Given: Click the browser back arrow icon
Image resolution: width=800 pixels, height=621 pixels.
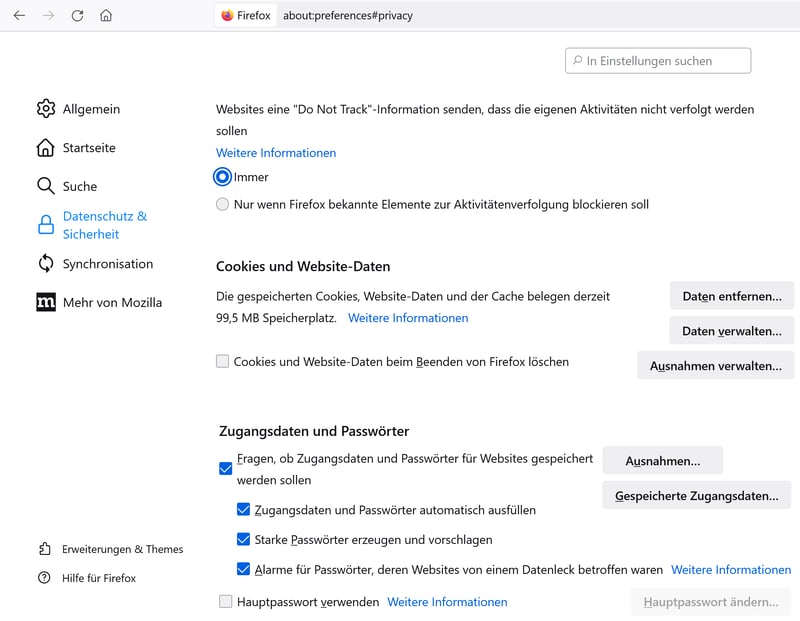Looking at the screenshot, I should (19, 16).
